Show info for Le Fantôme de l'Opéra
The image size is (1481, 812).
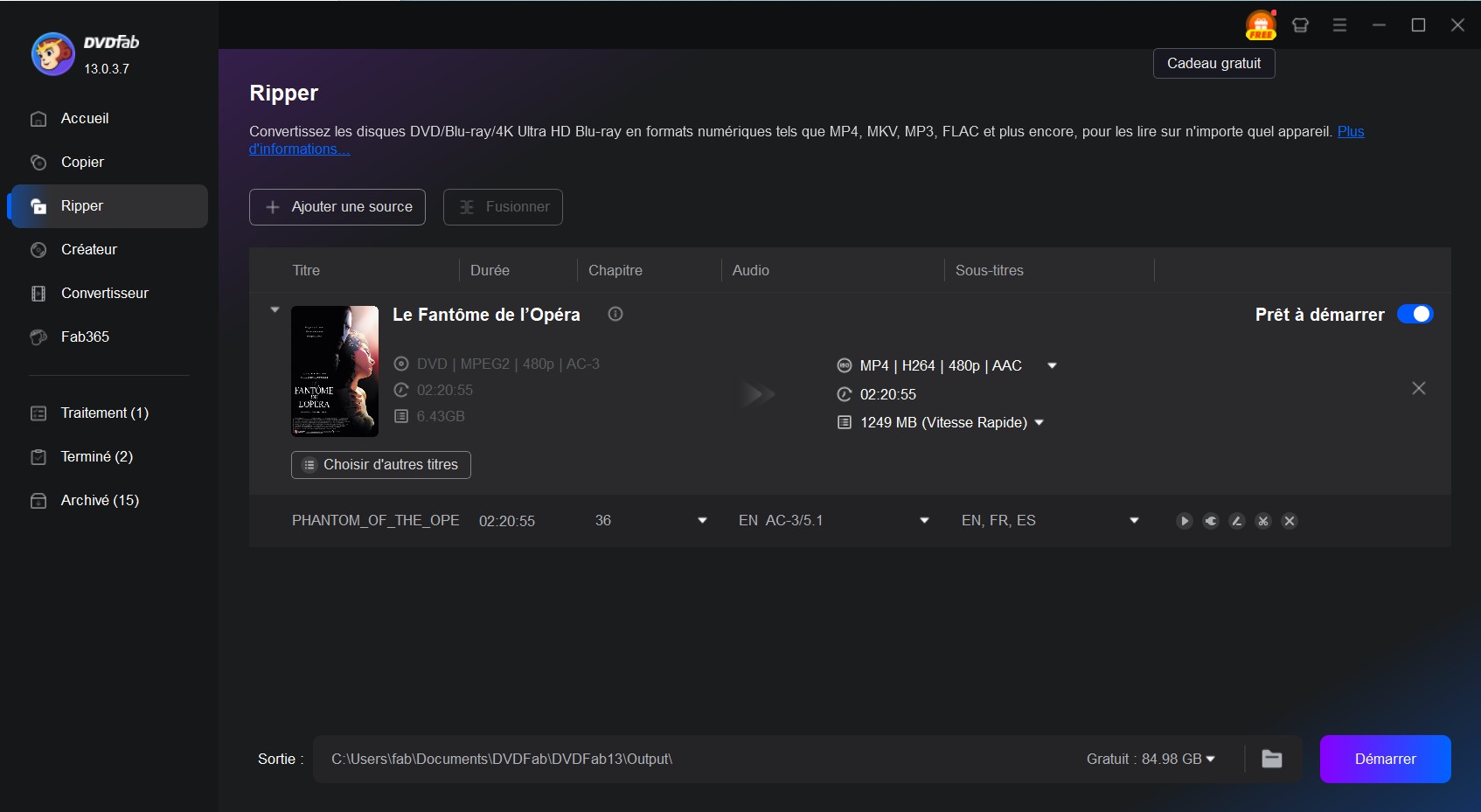[615, 314]
